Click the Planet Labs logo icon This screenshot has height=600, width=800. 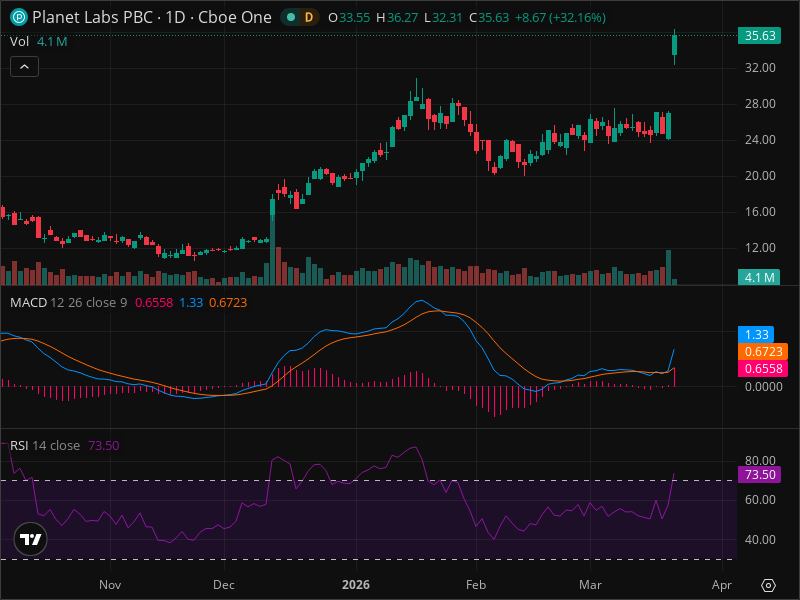19,17
